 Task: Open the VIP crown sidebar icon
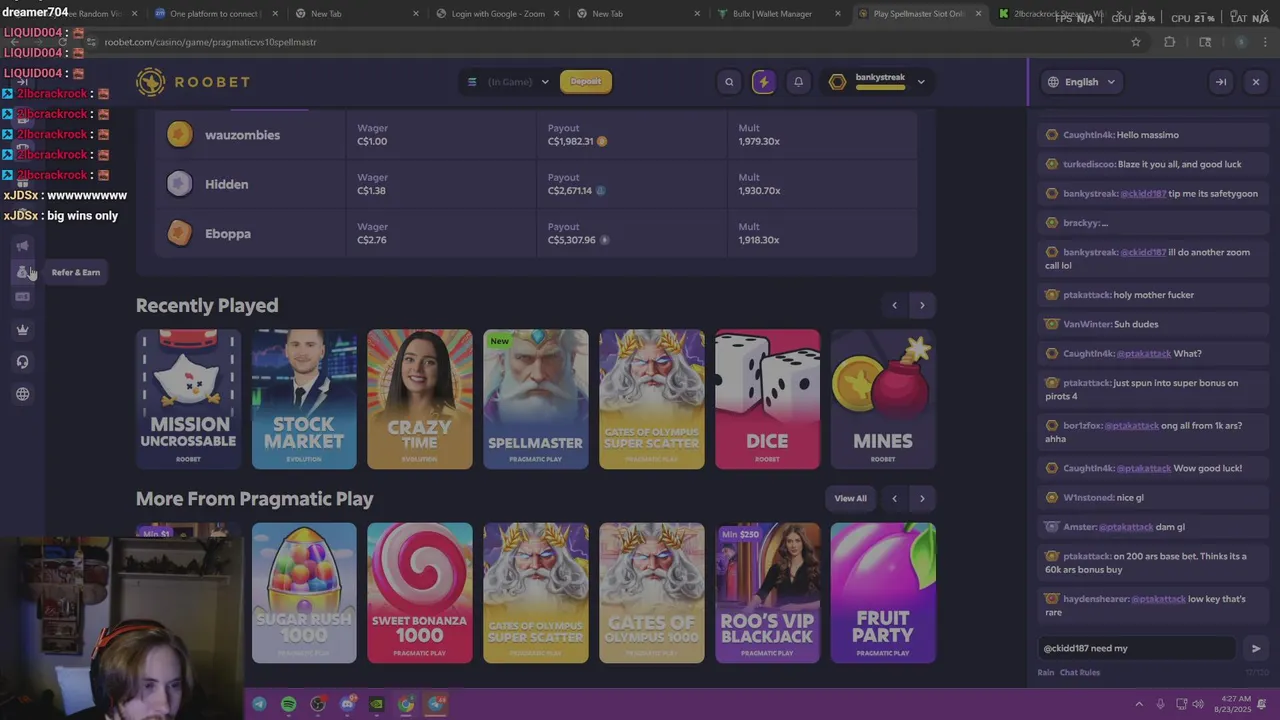point(22,330)
